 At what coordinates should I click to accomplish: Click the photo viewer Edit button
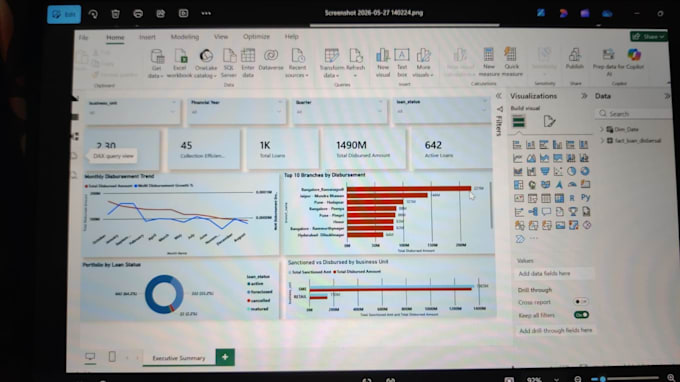(x=64, y=14)
